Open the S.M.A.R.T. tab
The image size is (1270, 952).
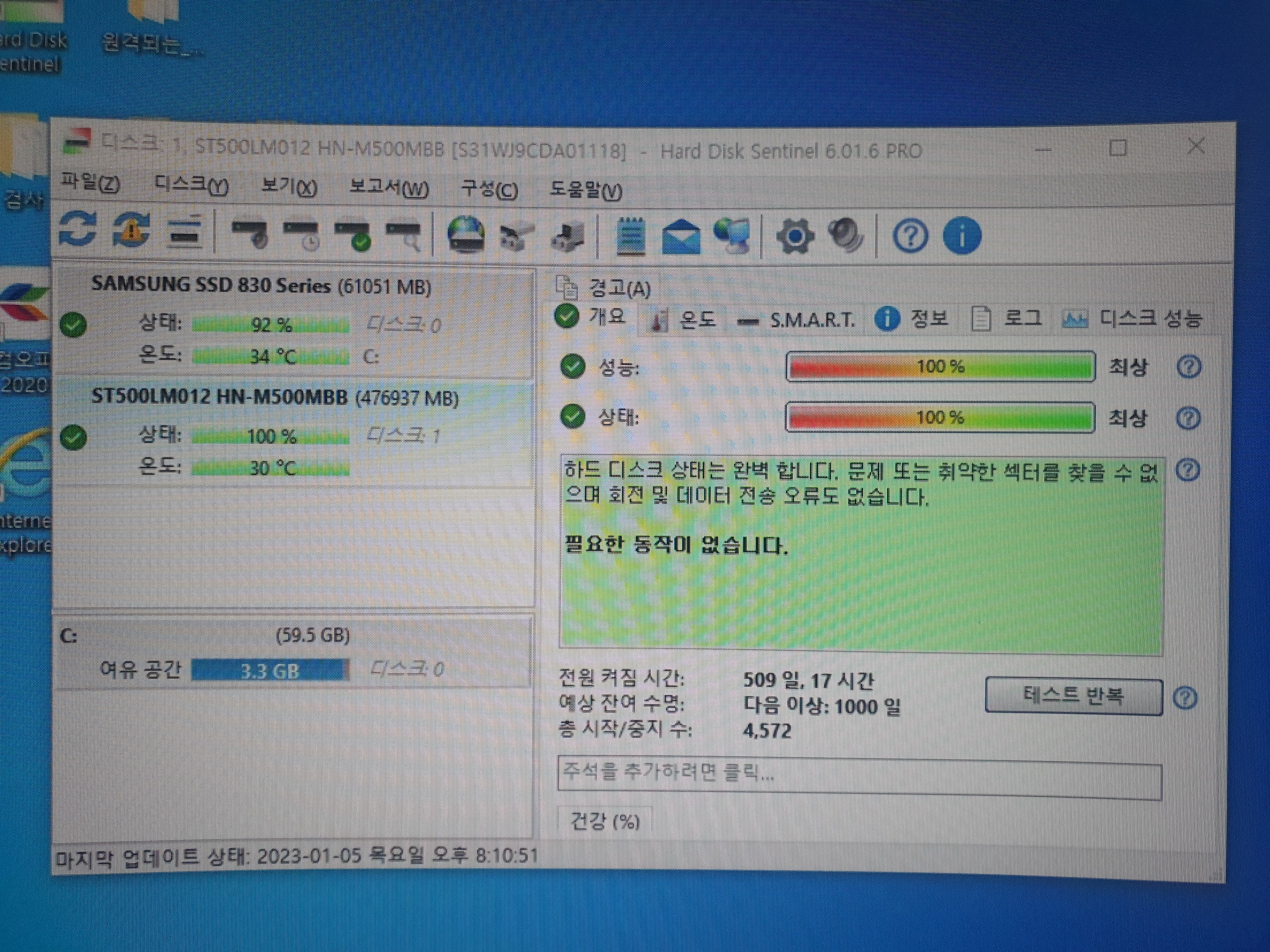click(796, 320)
